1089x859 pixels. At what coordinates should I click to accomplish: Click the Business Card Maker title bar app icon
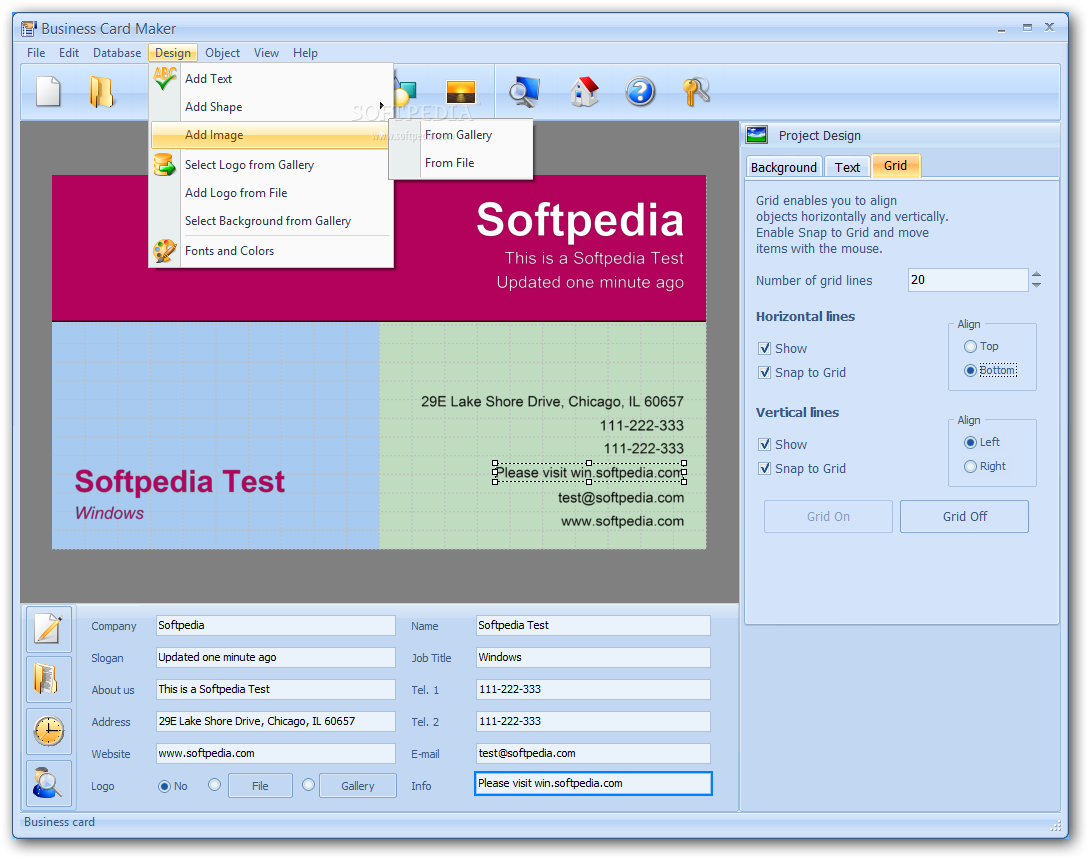[28, 28]
